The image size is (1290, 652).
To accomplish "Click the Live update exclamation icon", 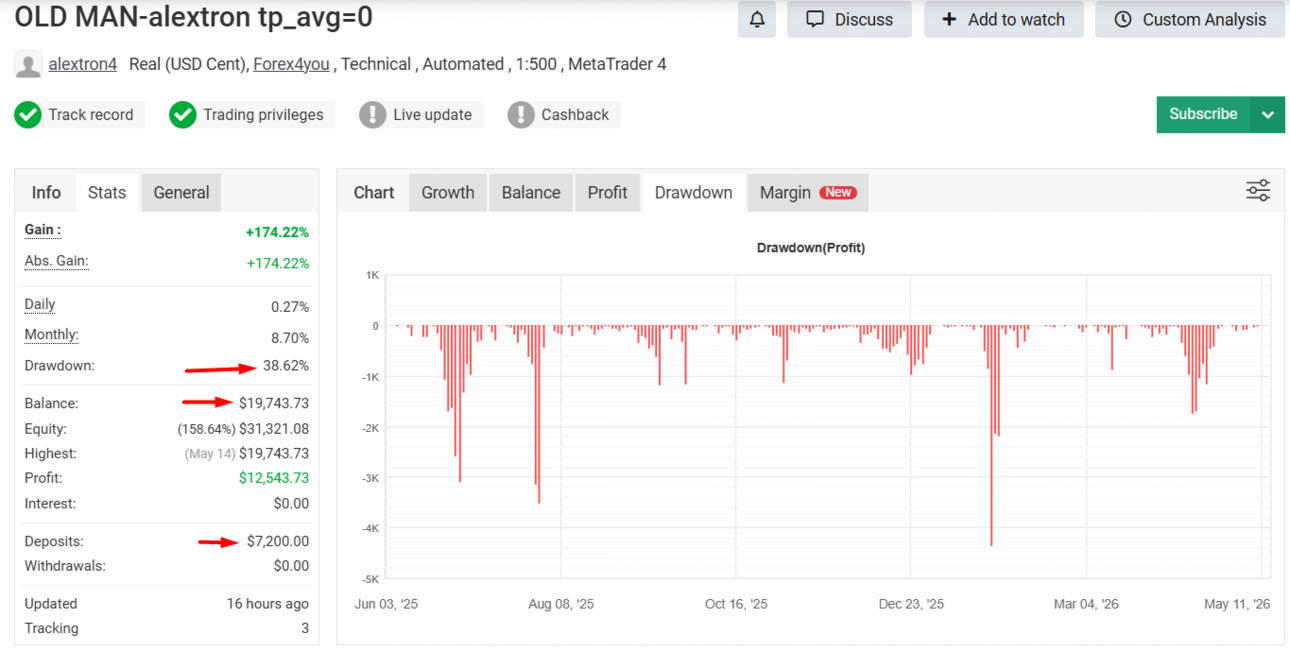I will point(372,115).
